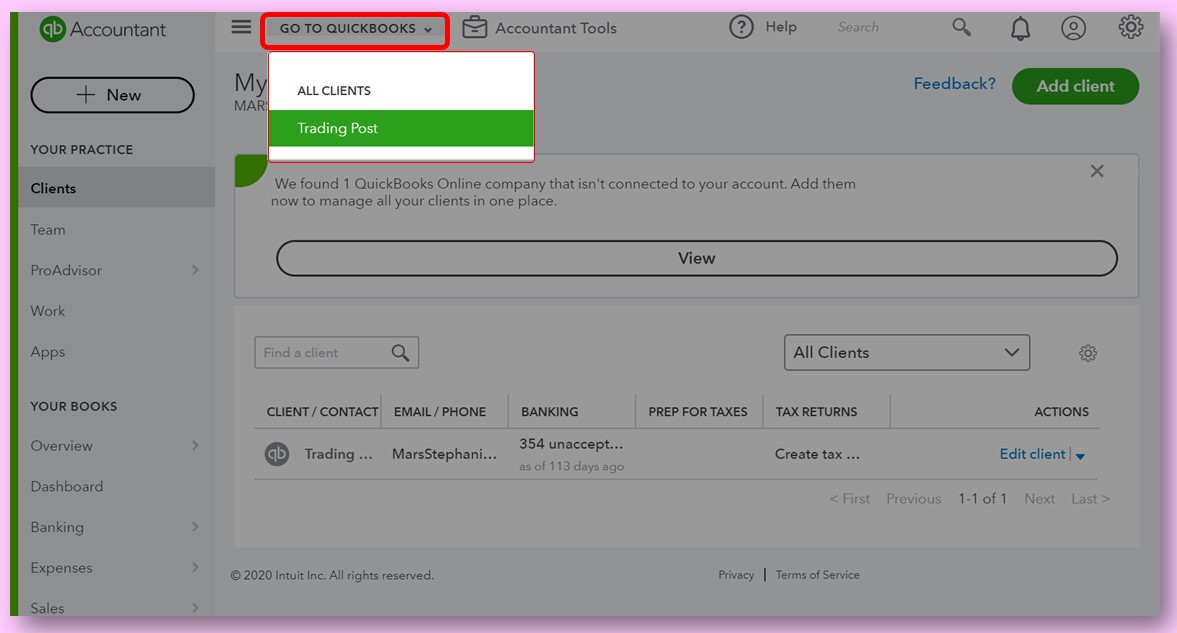The width and height of the screenshot is (1177, 633).
Task: Expand the Banking chevron
Action: point(195,526)
